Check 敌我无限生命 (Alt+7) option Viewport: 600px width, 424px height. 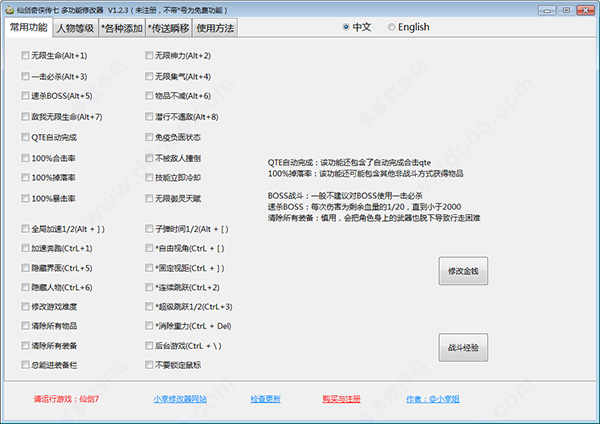(25, 117)
